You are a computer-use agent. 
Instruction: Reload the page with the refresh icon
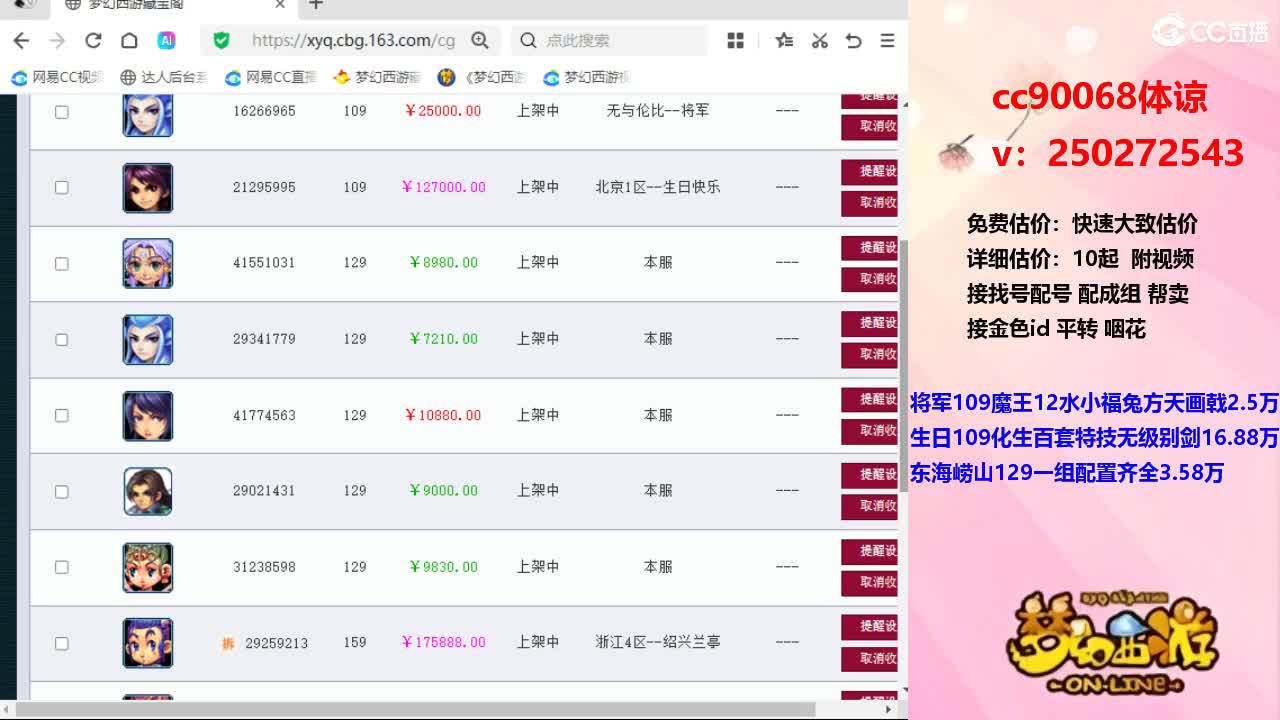coord(93,40)
